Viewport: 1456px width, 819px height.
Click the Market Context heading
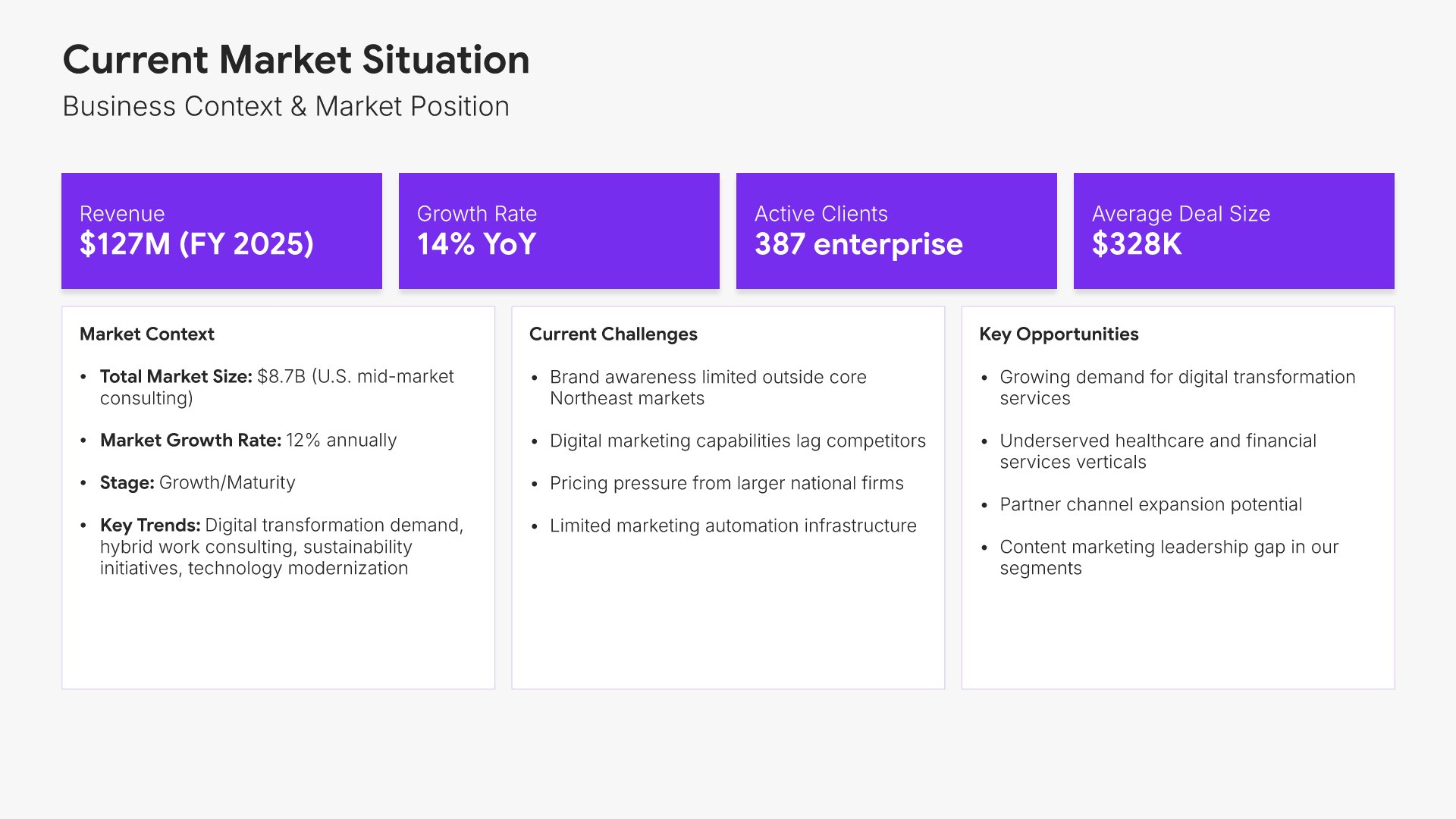tap(147, 334)
